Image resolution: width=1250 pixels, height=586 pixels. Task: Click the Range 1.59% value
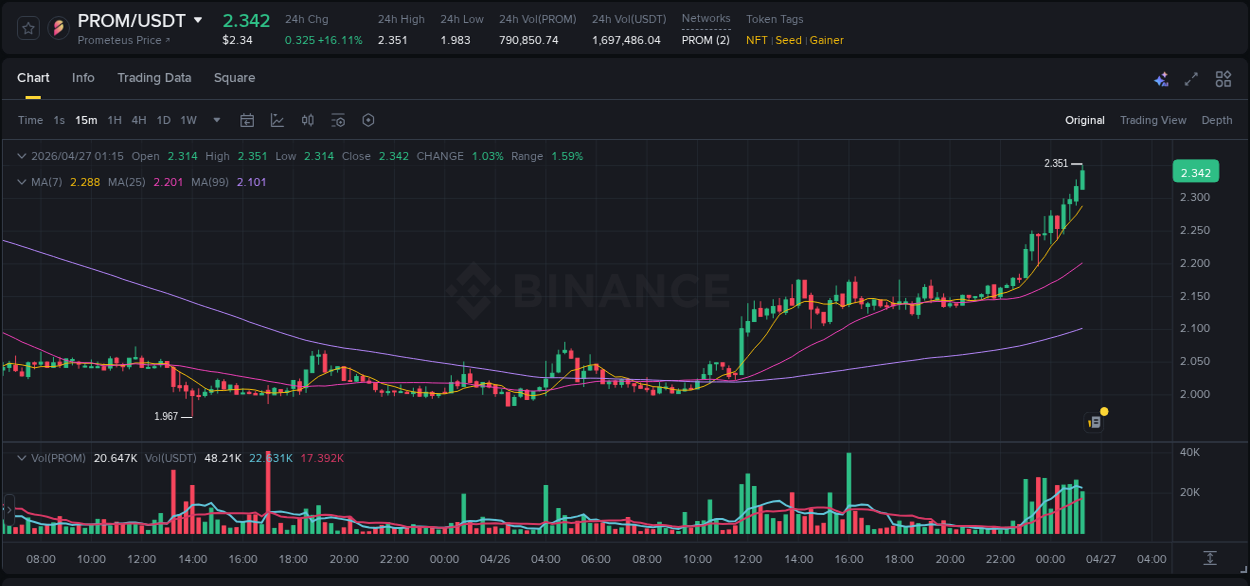(x=567, y=156)
